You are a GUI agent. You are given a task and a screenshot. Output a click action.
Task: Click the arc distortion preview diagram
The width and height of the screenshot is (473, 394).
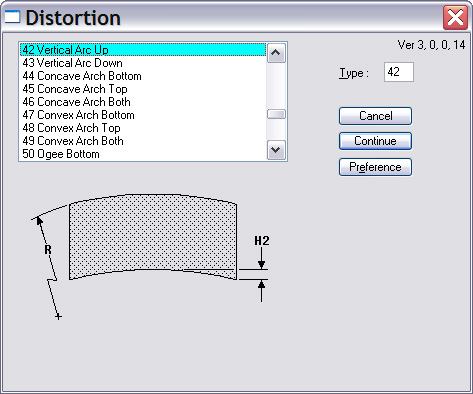151,256
